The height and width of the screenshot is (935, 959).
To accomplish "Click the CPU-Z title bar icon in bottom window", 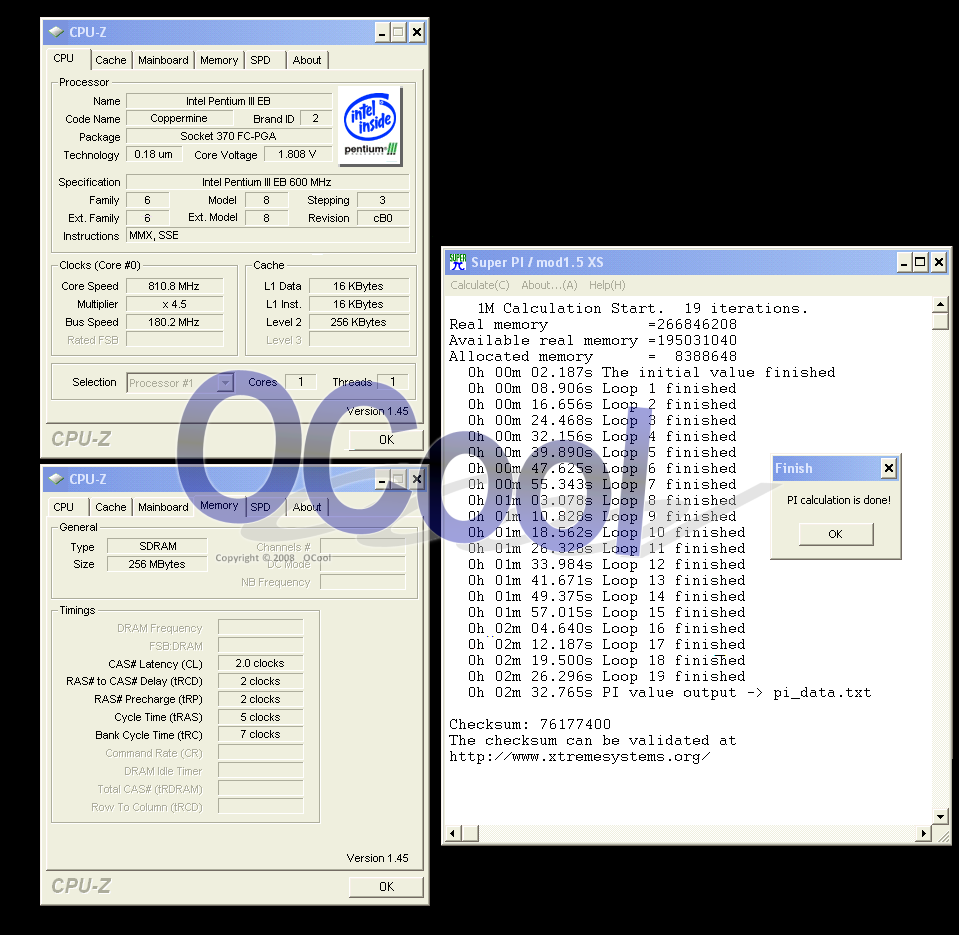I will click(56, 479).
